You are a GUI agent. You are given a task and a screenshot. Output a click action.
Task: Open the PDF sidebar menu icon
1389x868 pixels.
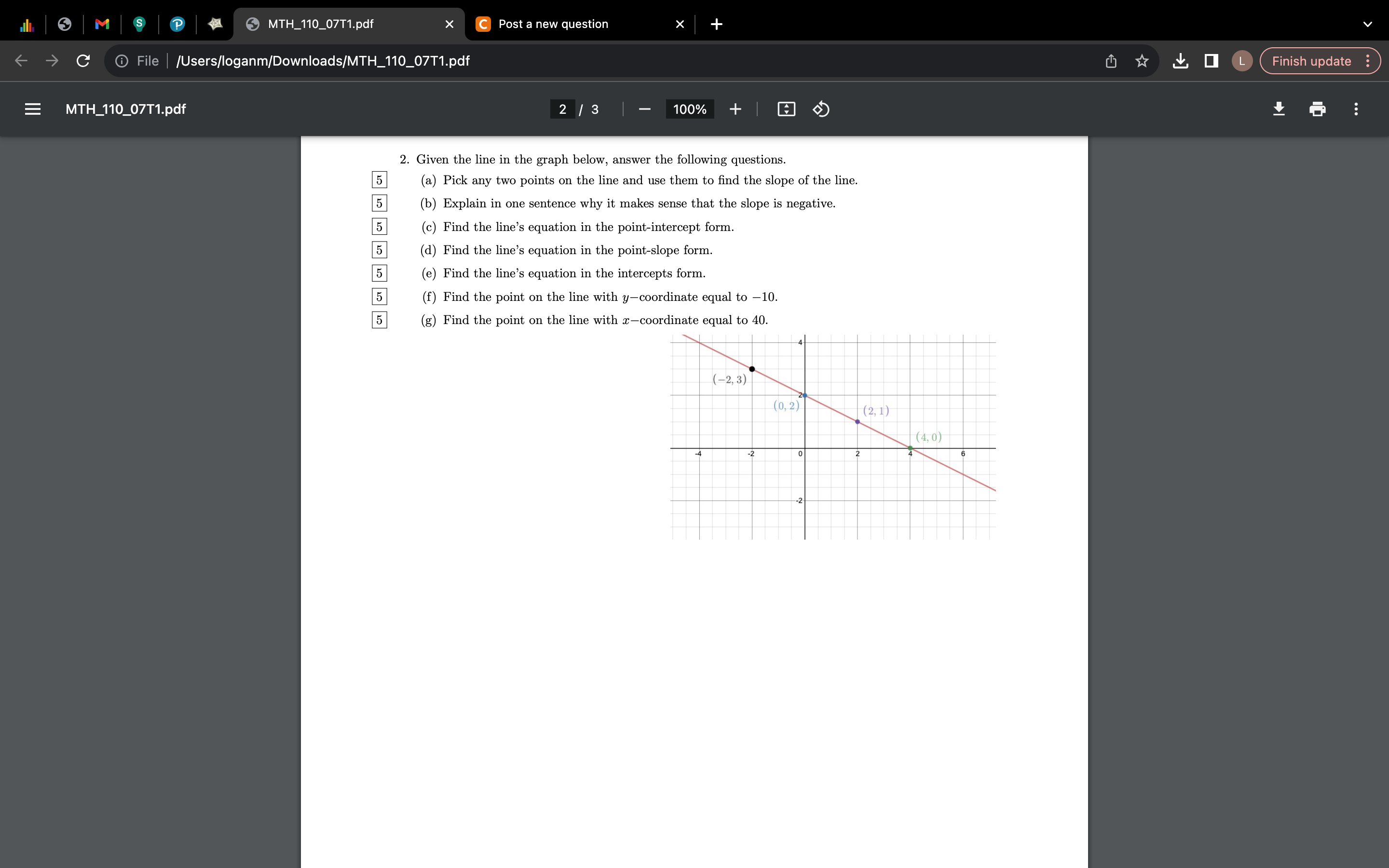tap(33, 109)
